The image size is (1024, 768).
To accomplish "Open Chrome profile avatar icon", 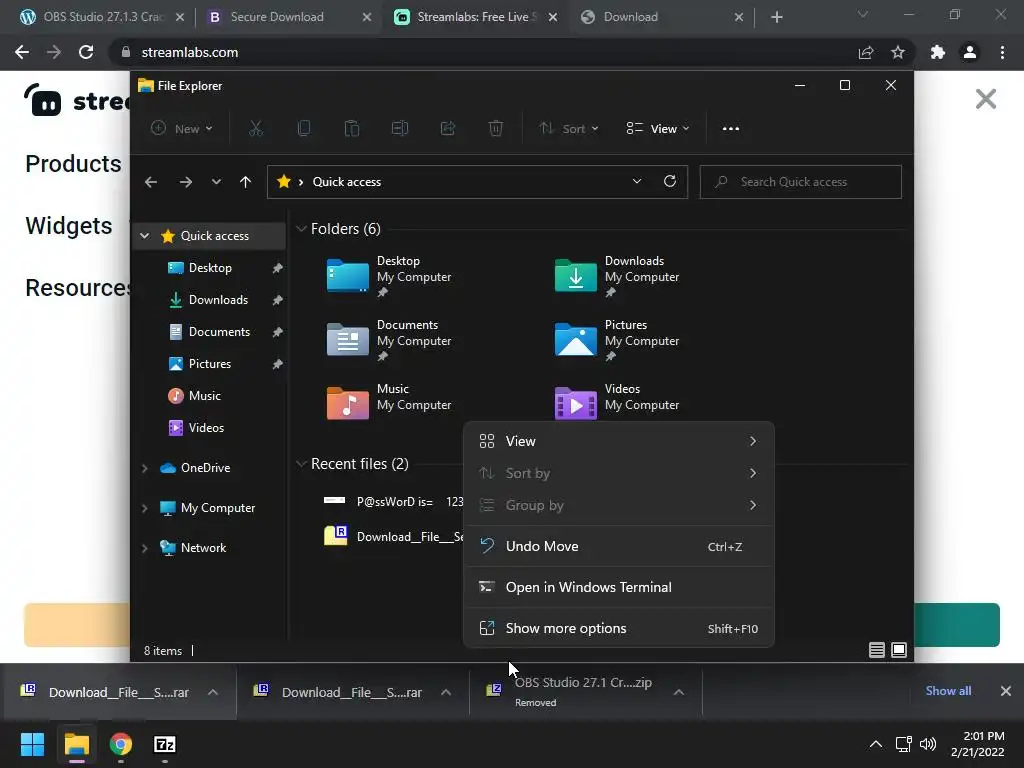I will click(970, 52).
